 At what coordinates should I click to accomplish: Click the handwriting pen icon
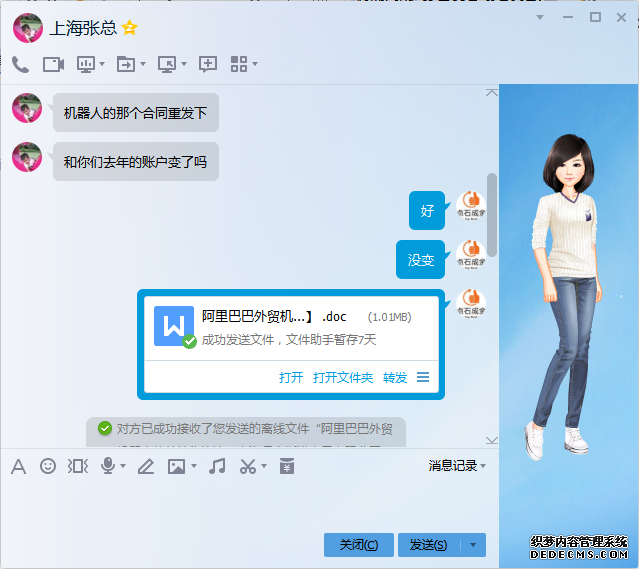[x=145, y=466]
